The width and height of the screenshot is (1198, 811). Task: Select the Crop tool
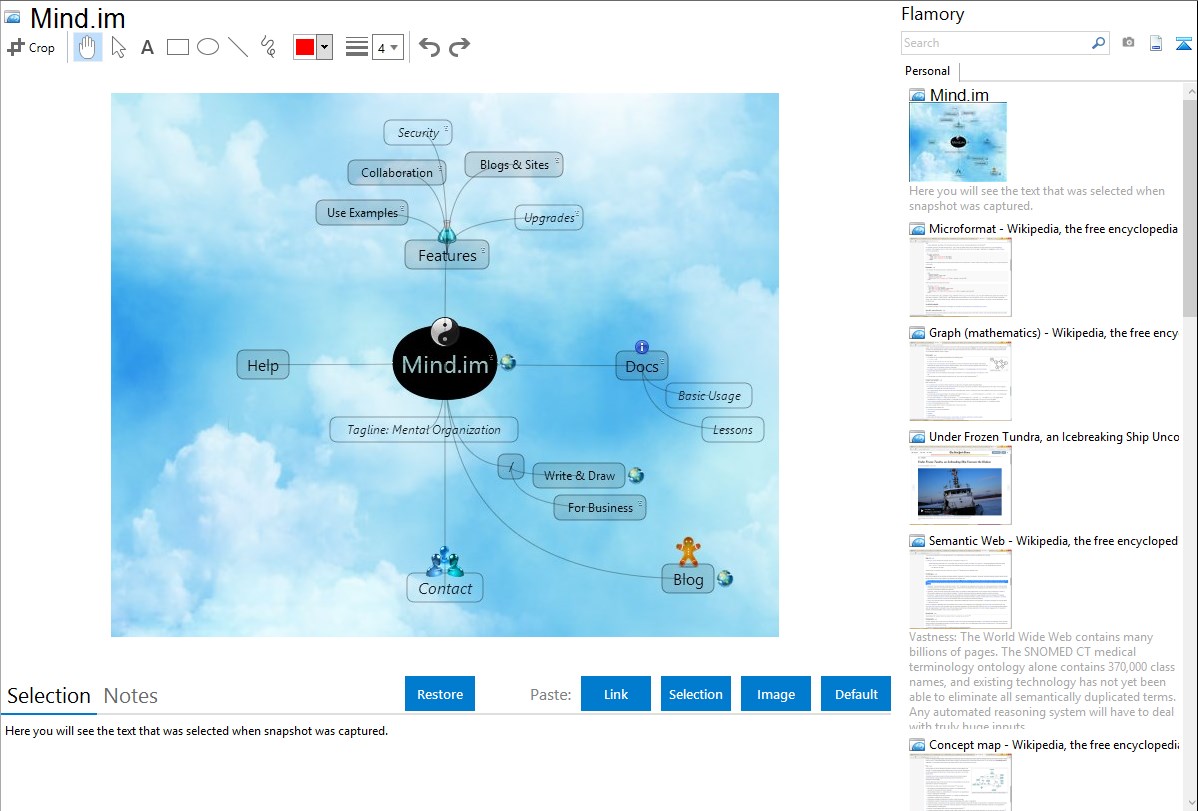31,47
